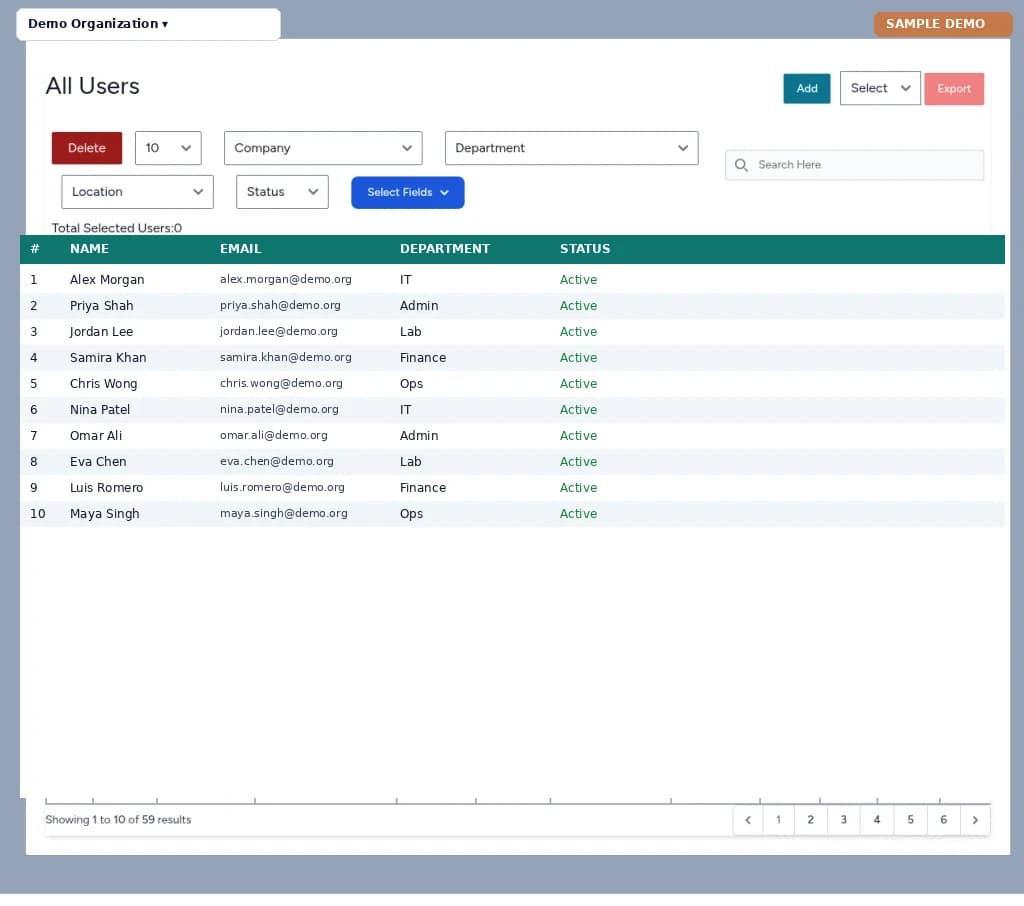Sort by the NAME column header

89,249
